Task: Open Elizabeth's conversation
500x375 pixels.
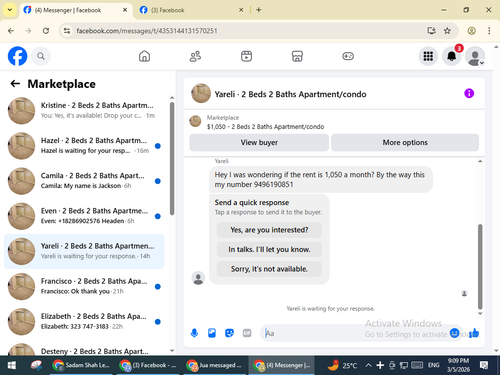Action: point(84,321)
